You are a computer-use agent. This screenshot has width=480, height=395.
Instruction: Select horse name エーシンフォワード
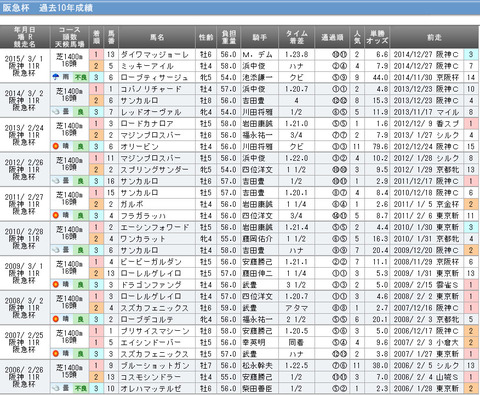[155, 227]
